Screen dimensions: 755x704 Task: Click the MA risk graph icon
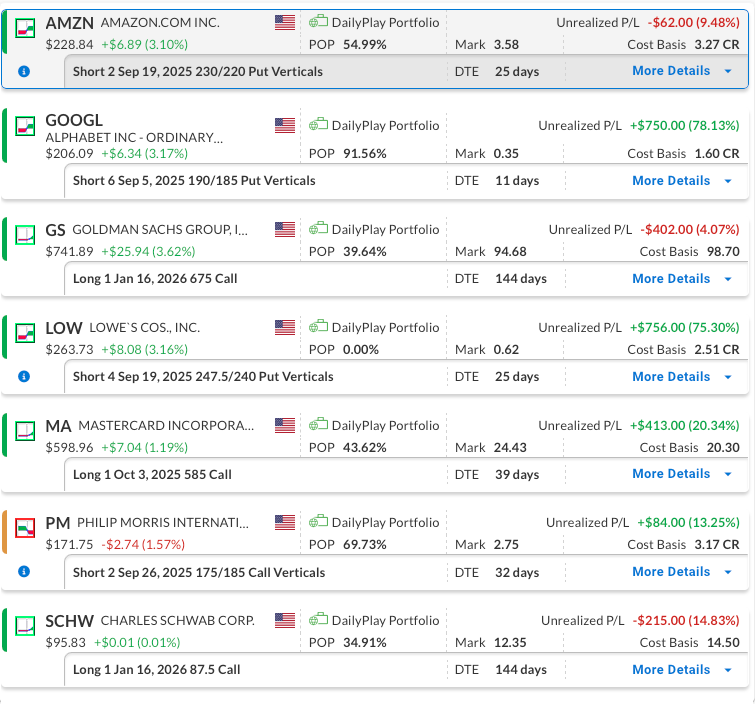(25, 431)
